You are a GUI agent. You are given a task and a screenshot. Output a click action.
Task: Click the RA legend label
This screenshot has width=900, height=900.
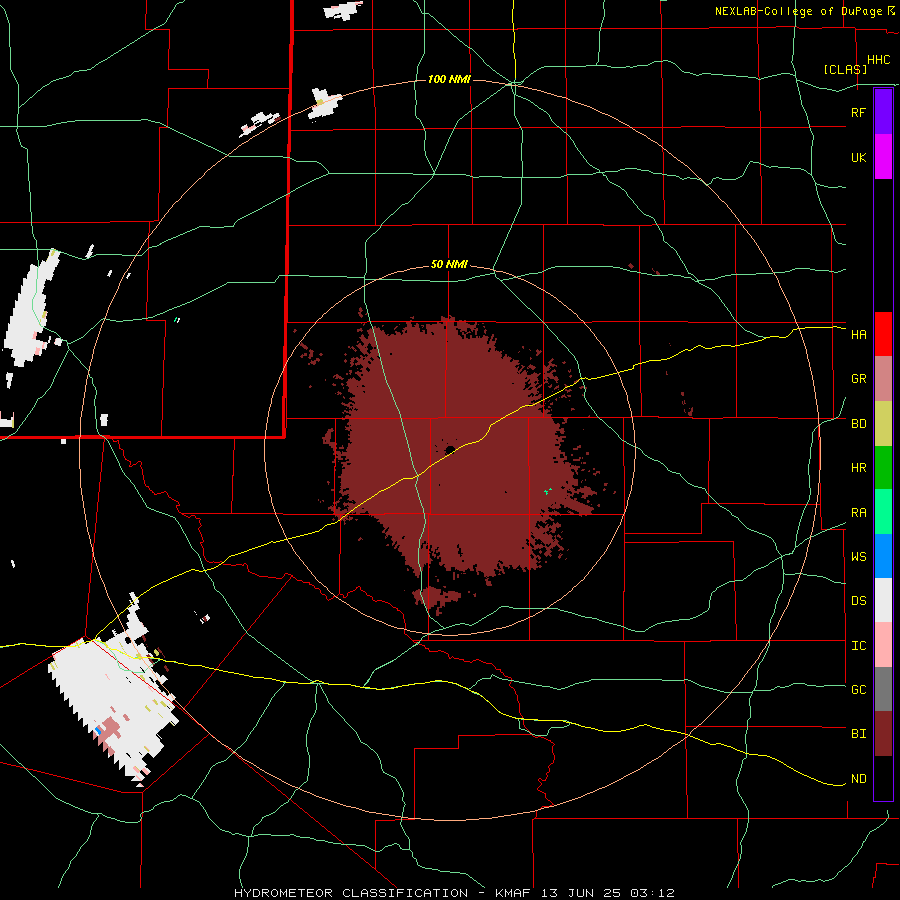click(858, 512)
